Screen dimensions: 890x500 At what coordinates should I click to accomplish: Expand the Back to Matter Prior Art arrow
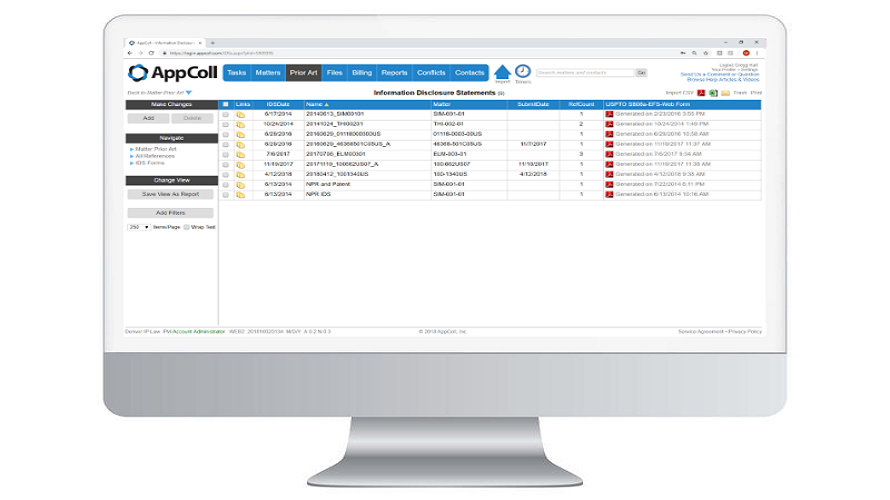pos(189,93)
